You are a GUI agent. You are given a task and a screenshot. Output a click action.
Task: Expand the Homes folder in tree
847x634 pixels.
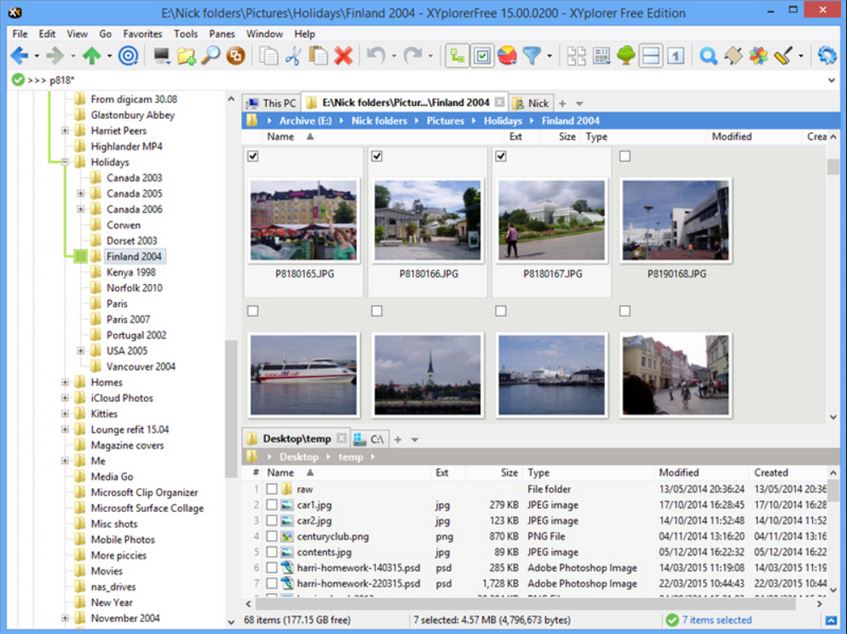click(65, 382)
